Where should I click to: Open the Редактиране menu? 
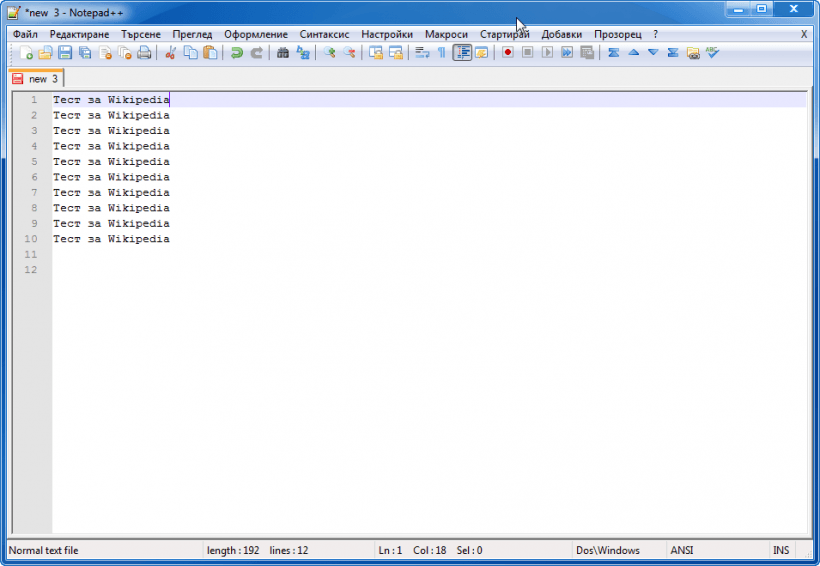pyautogui.click(x=79, y=34)
